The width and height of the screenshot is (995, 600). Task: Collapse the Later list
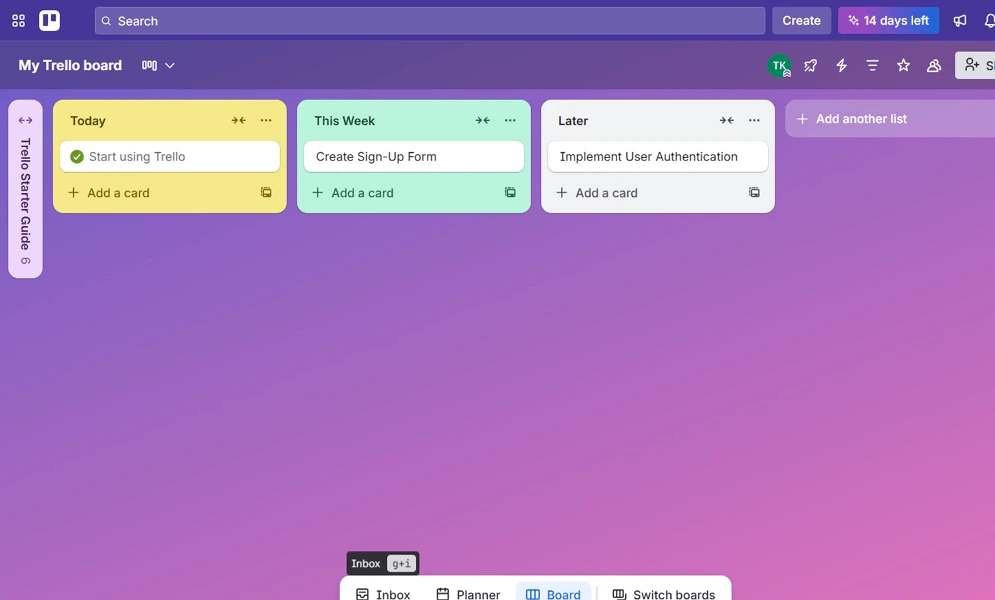click(x=727, y=120)
